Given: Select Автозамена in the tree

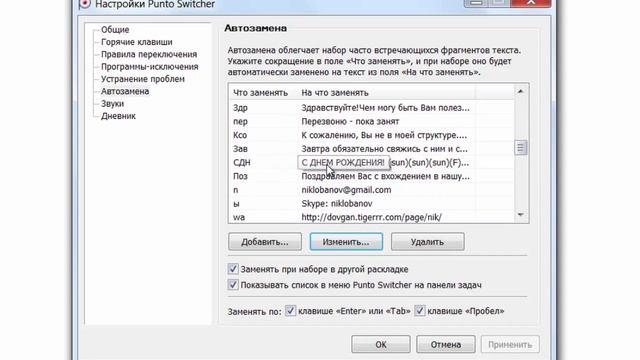Looking at the screenshot, I should point(125,91).
